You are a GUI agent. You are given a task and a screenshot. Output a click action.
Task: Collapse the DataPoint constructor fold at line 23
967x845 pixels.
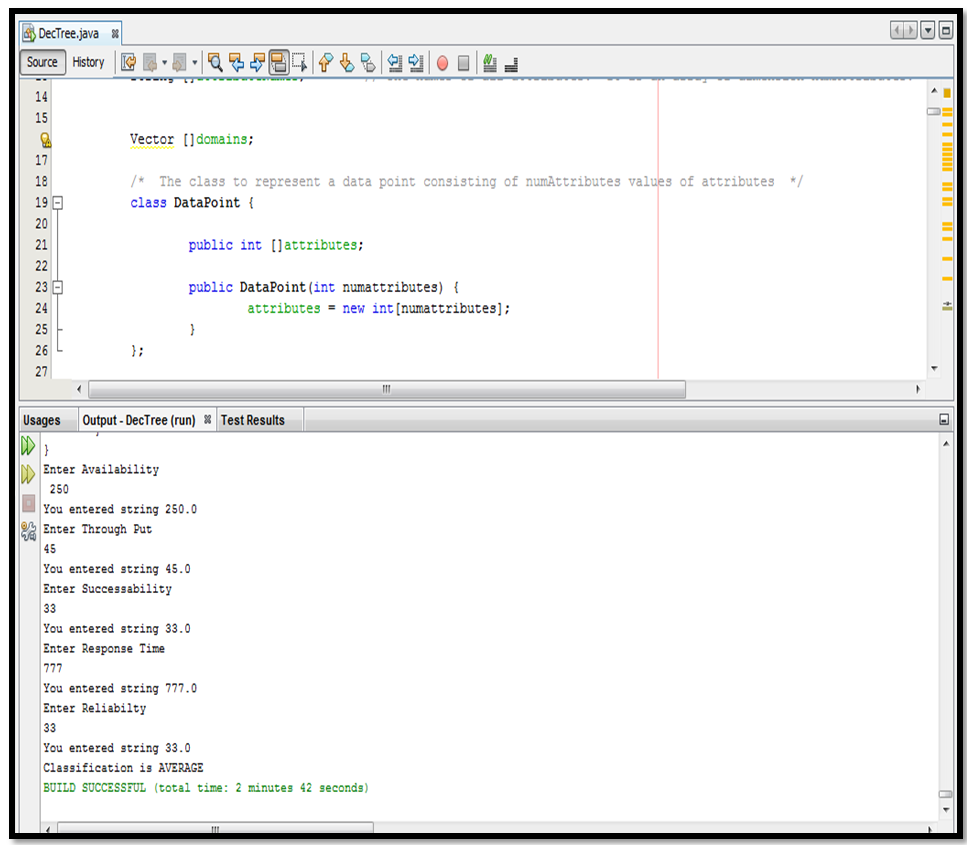pyautogui.click(x=58, y=287)
